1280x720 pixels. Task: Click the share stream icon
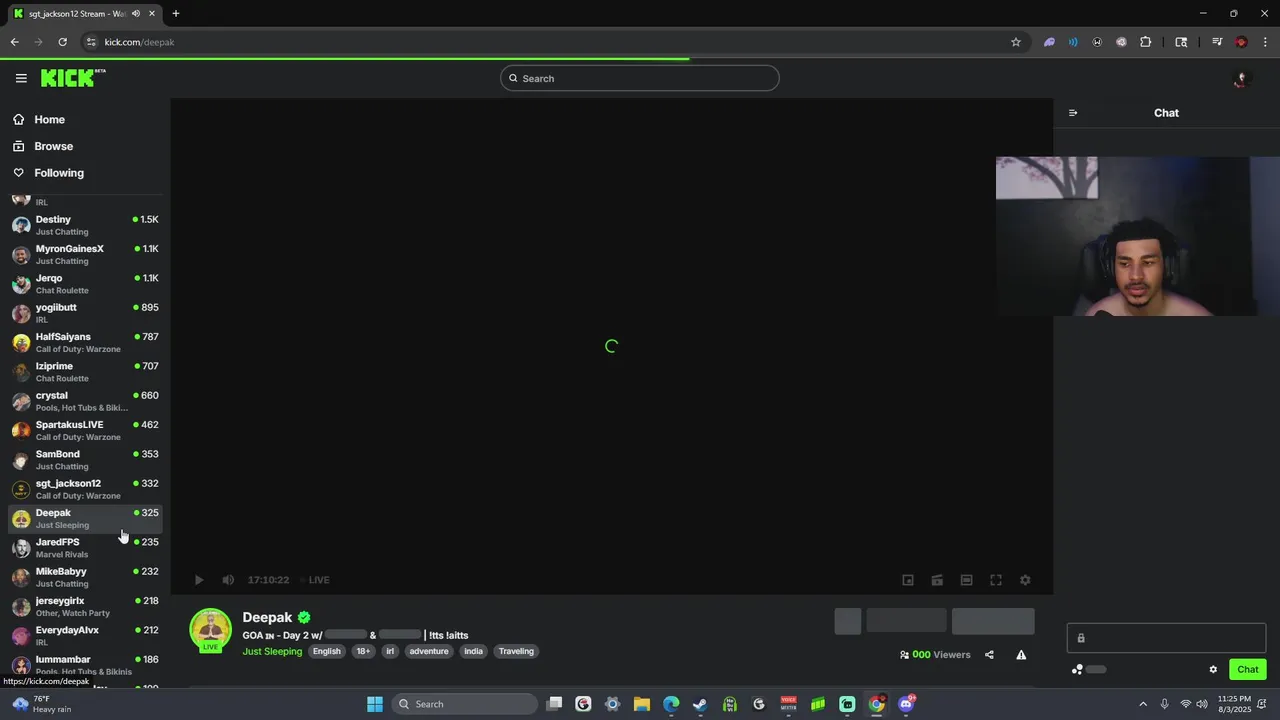[x=989, y=655]
